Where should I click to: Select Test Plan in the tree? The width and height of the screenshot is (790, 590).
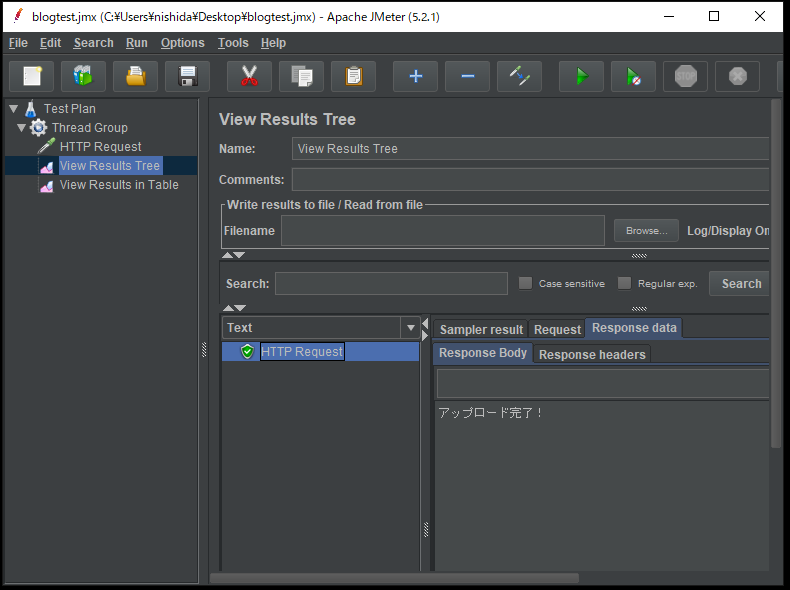click(x=70, y=108)
